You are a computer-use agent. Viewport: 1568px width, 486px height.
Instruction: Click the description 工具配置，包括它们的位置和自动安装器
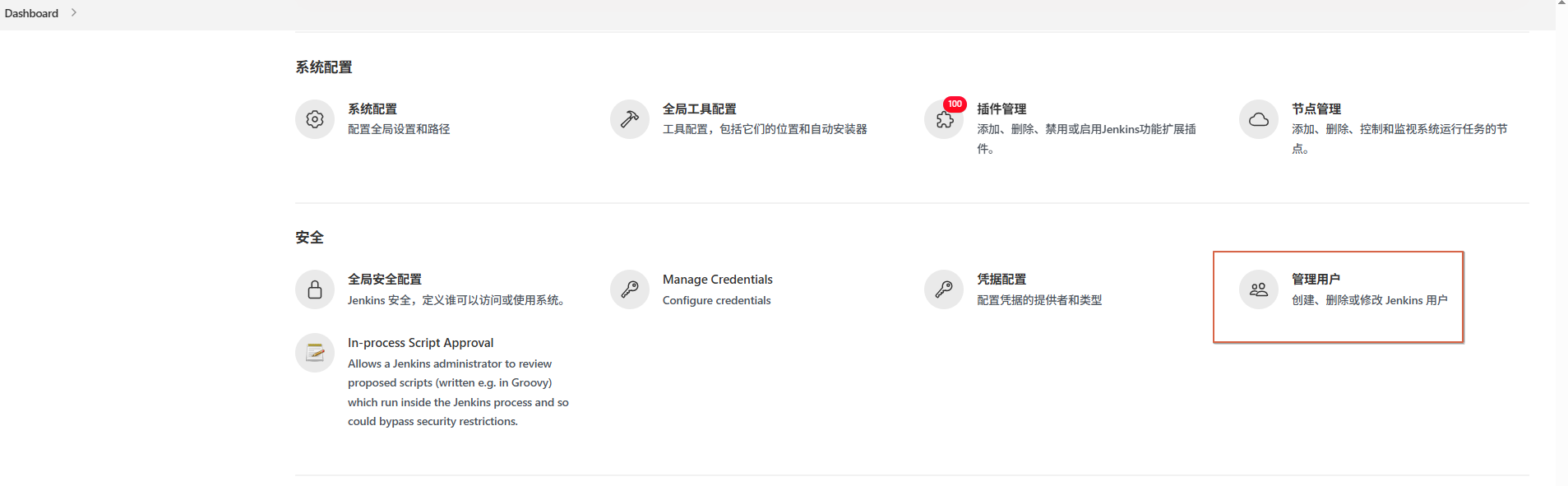pos(765,129)
